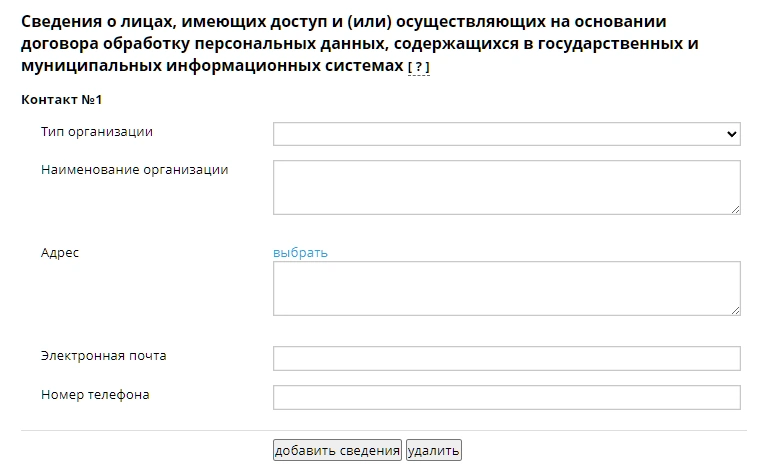Click the Адрес label text
This screenshot has height=475, width=766.
pyautogui.click(x=60, y=253)
